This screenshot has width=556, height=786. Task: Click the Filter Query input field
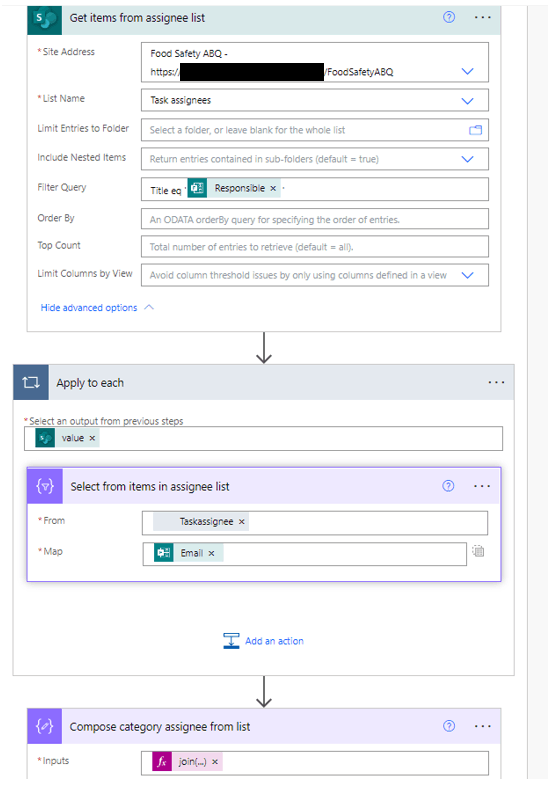pyautogui.click(x=315, y=189)
